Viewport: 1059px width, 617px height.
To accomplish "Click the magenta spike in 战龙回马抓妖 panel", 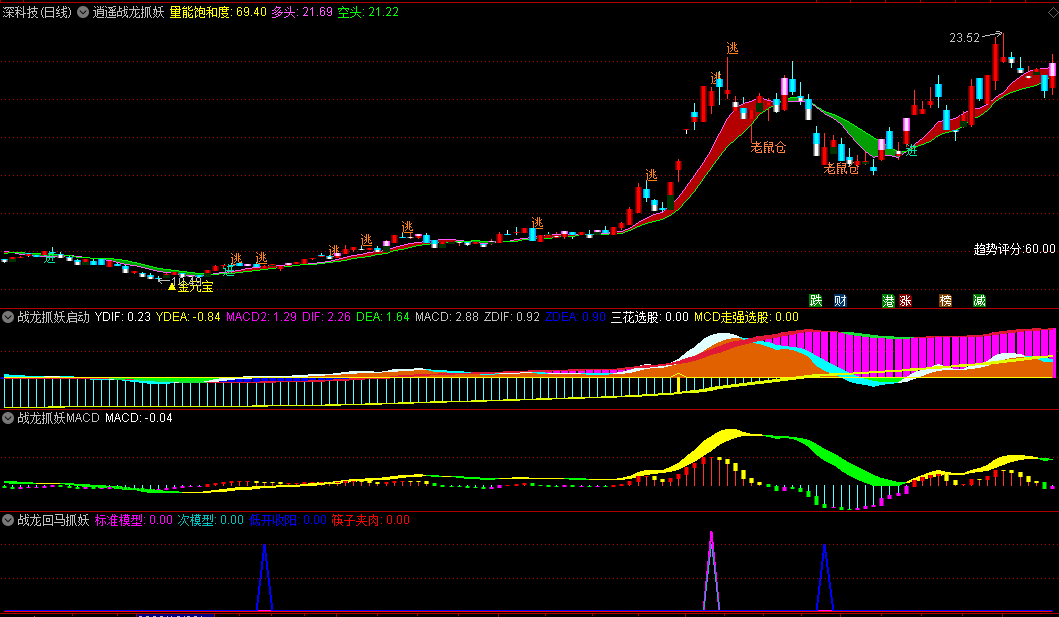I will pos(711,570).
